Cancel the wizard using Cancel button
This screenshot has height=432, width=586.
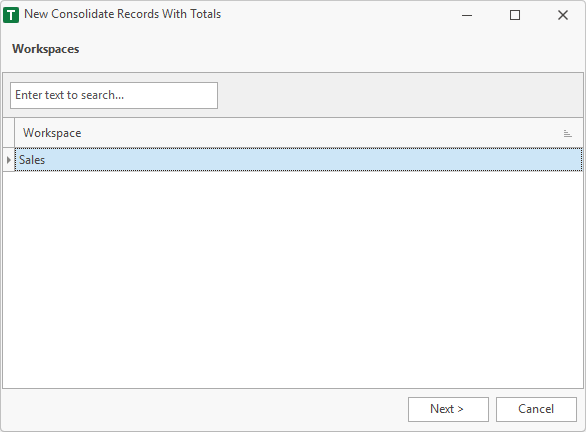pos(536,409)
